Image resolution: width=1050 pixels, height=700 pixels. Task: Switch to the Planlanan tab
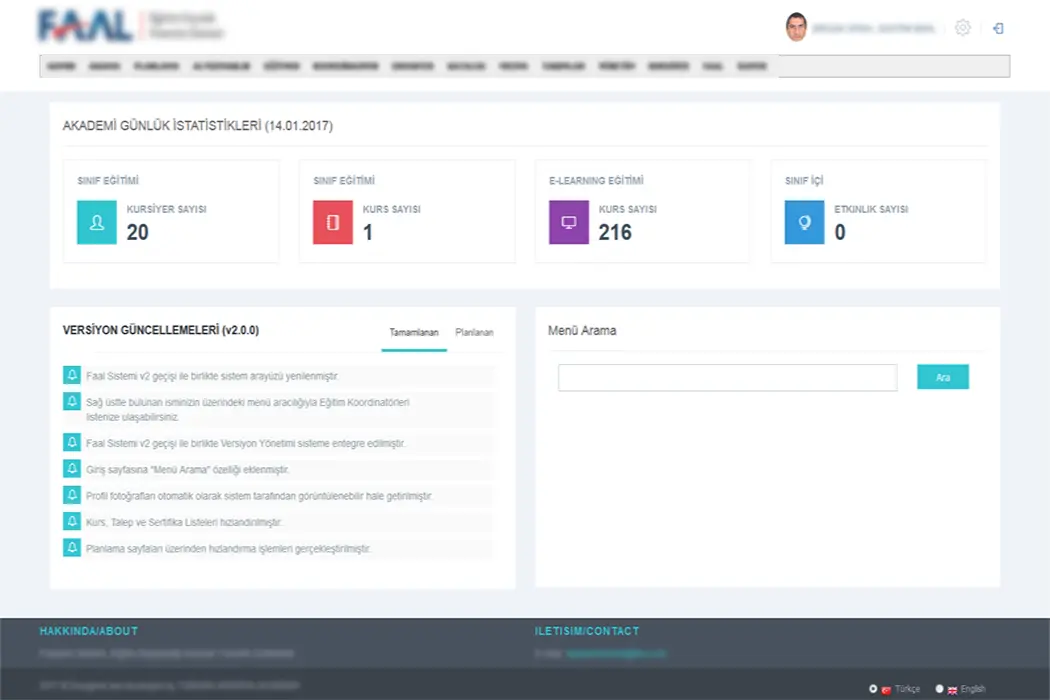click(x=474, y=332)
